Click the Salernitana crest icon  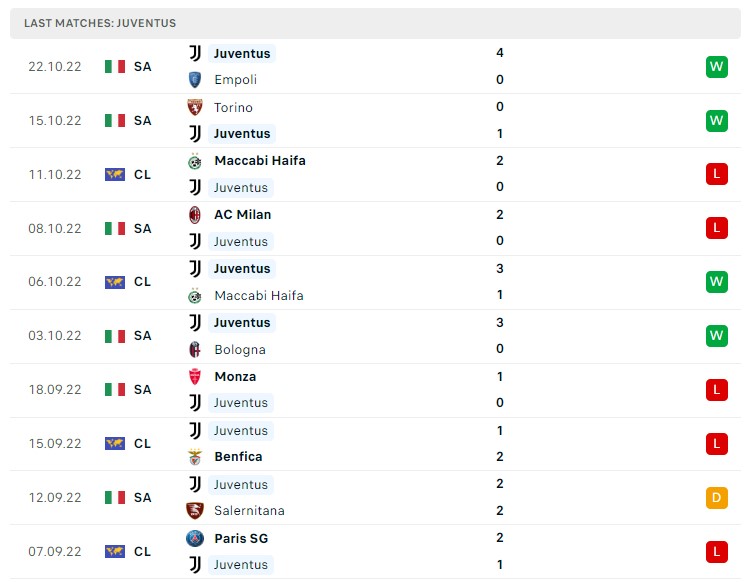pyautogui.click(x=195, y=511)
